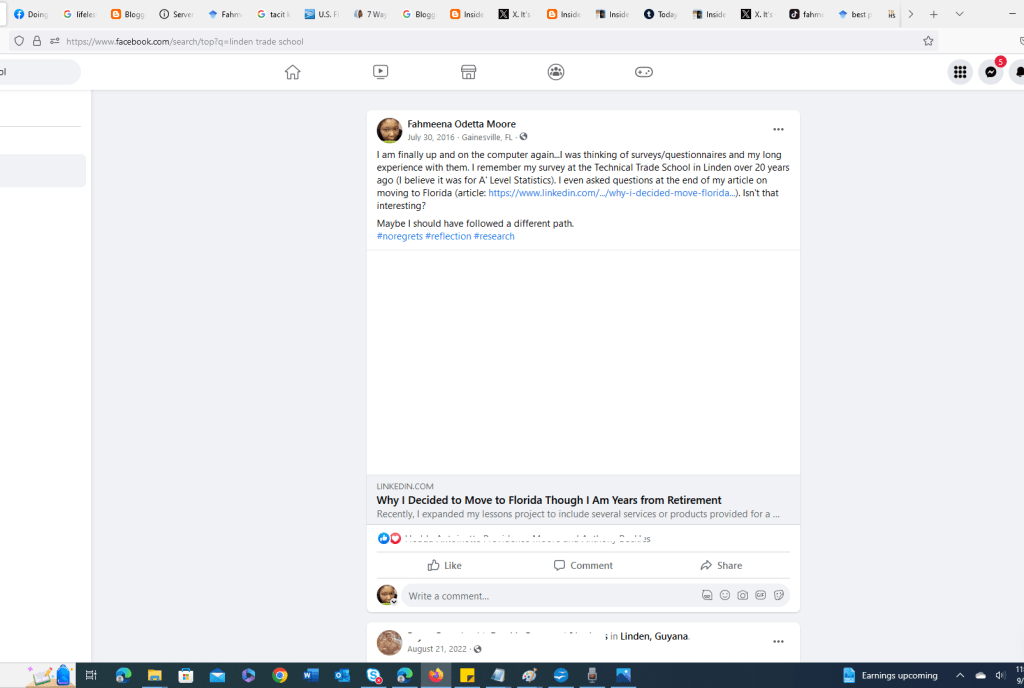This screenshot has width=1024, height=688.
Task: Share the post via the Share button
Action: click(721, 565)
